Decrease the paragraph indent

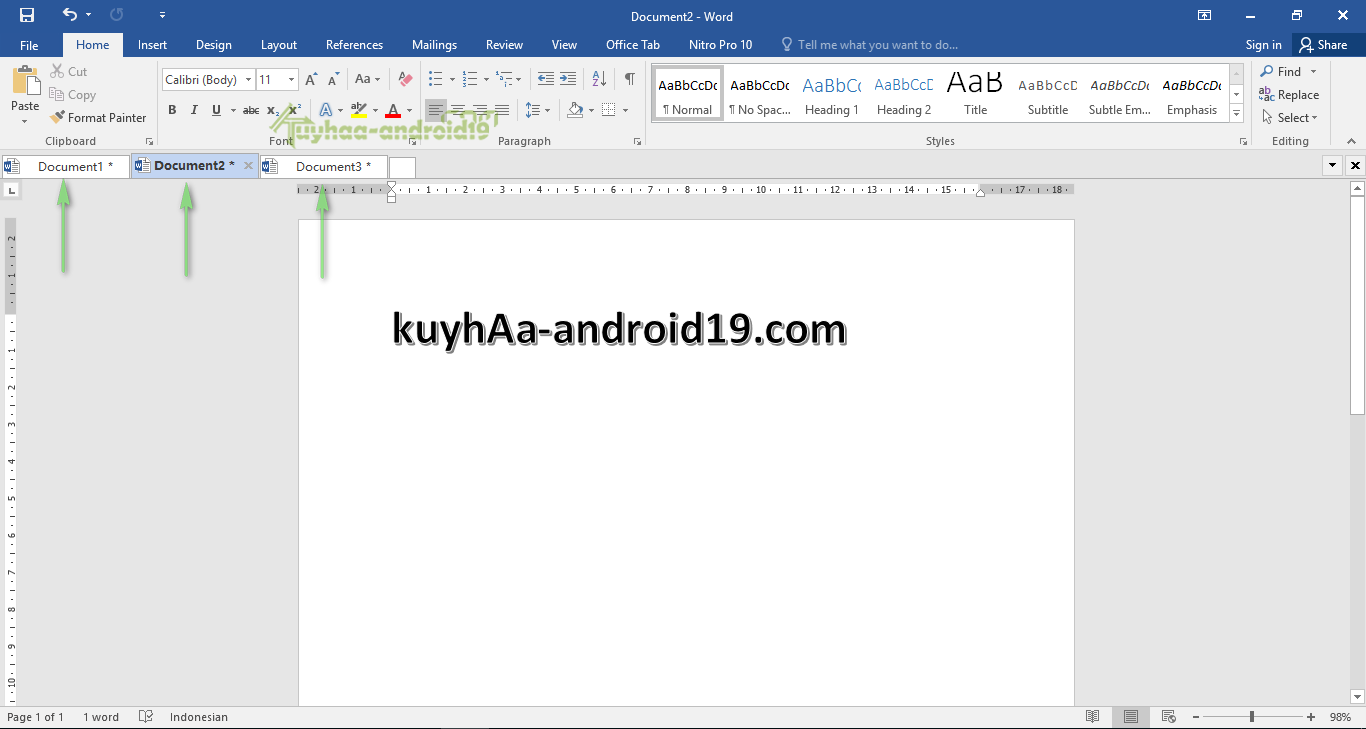545,79
